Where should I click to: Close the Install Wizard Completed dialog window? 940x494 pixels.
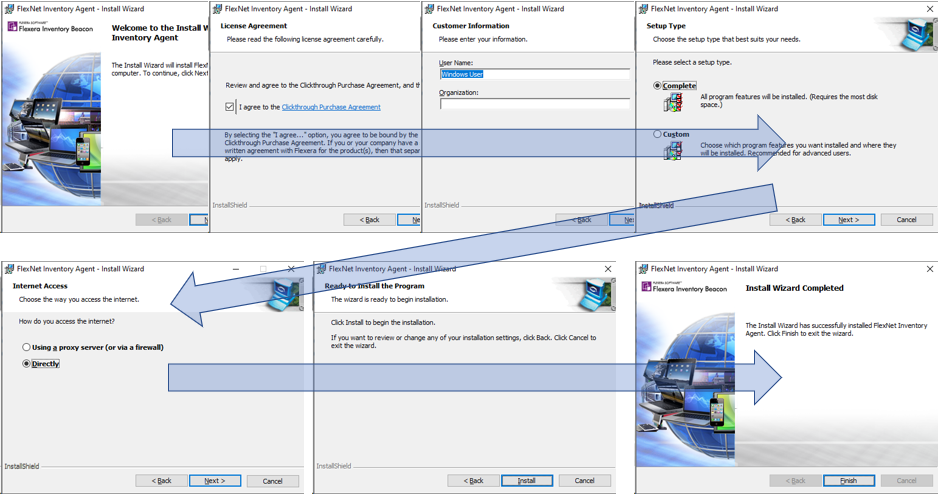point(930,269)
